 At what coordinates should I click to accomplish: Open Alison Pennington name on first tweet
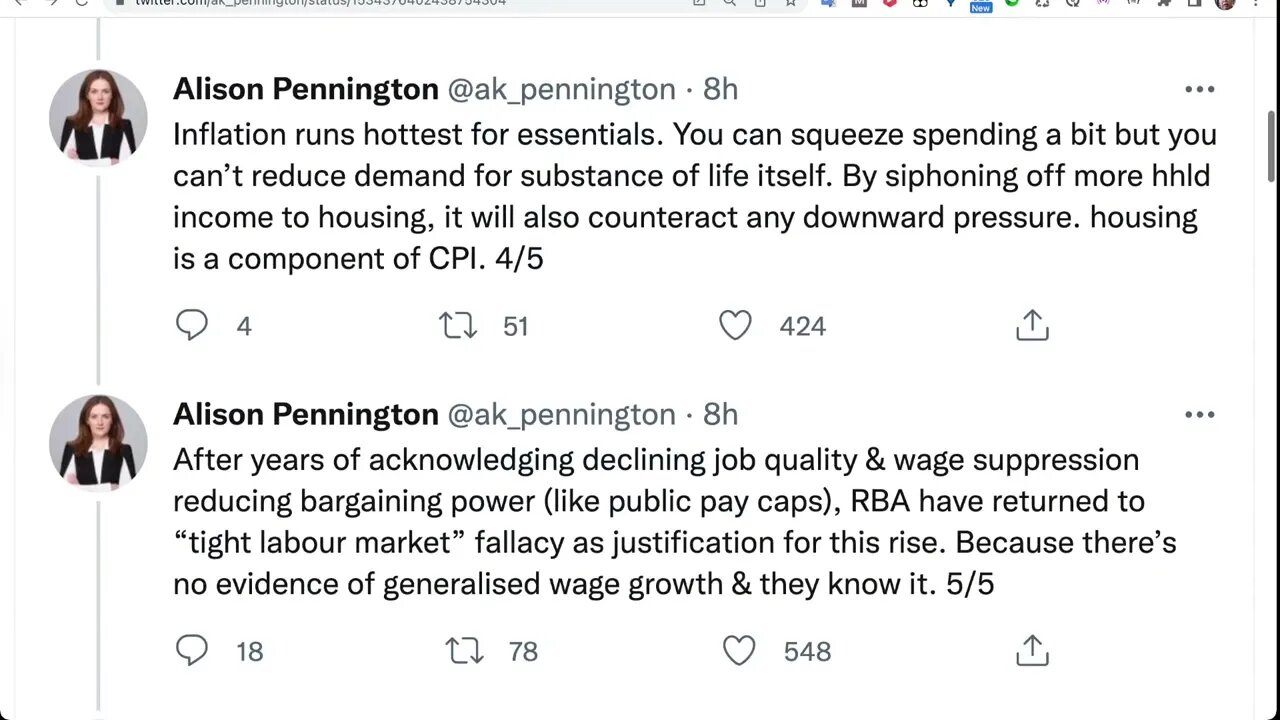pyautogui.click(x=305, y=89)
